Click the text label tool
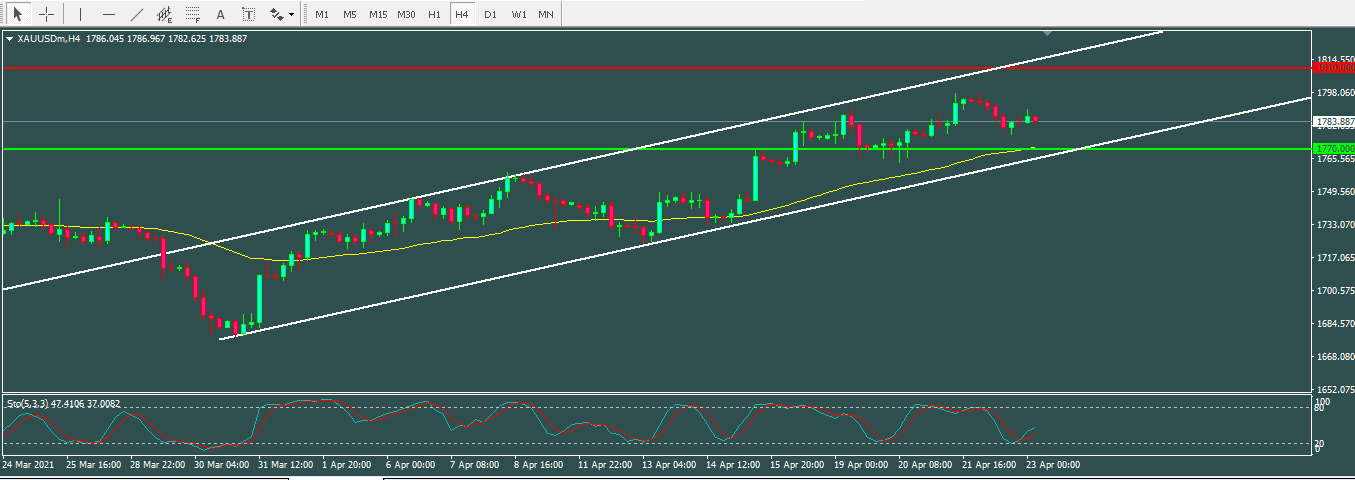 coord(248,15)
